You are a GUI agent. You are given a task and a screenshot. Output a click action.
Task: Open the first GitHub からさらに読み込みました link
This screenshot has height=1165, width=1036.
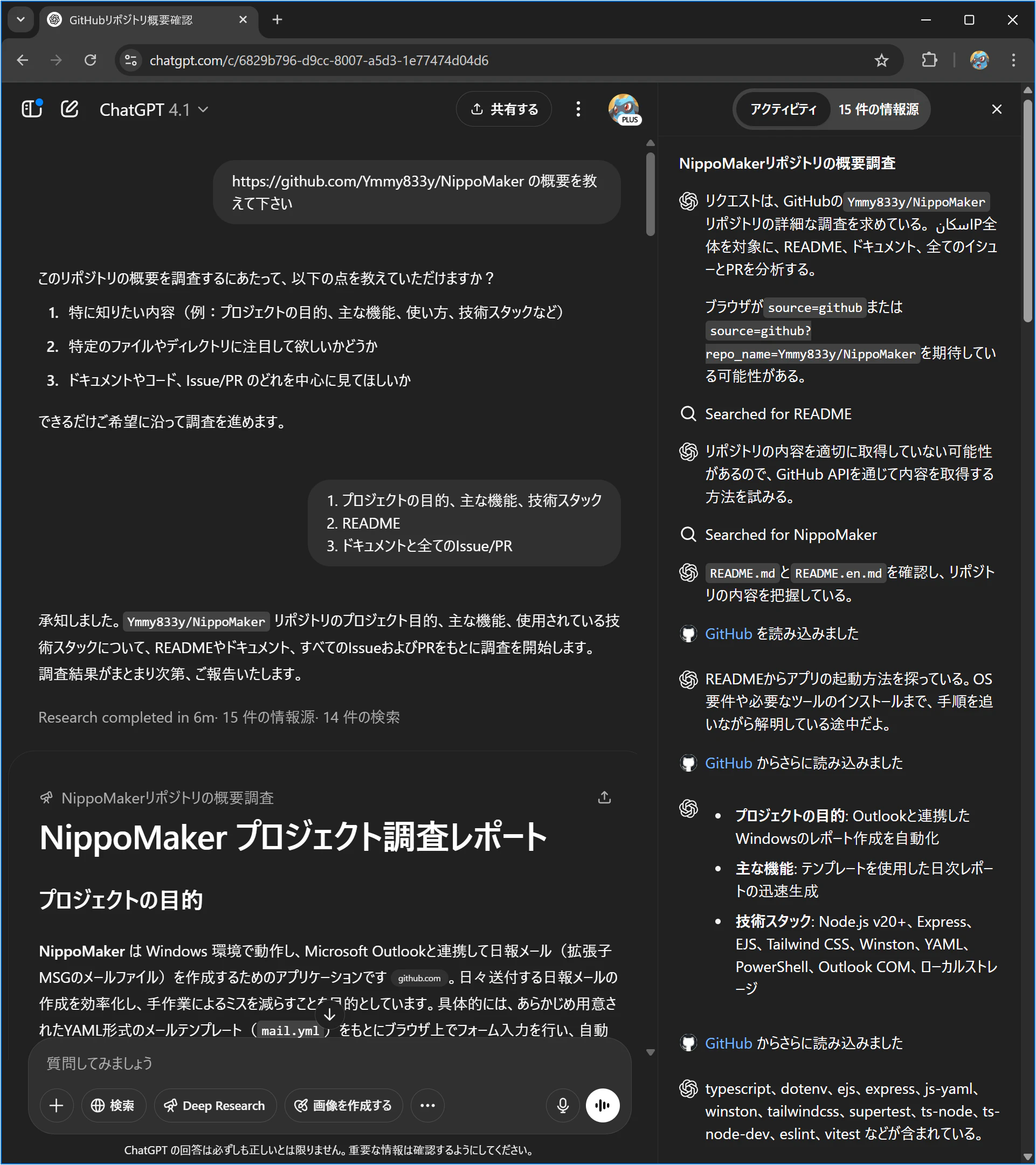point(729,763)
